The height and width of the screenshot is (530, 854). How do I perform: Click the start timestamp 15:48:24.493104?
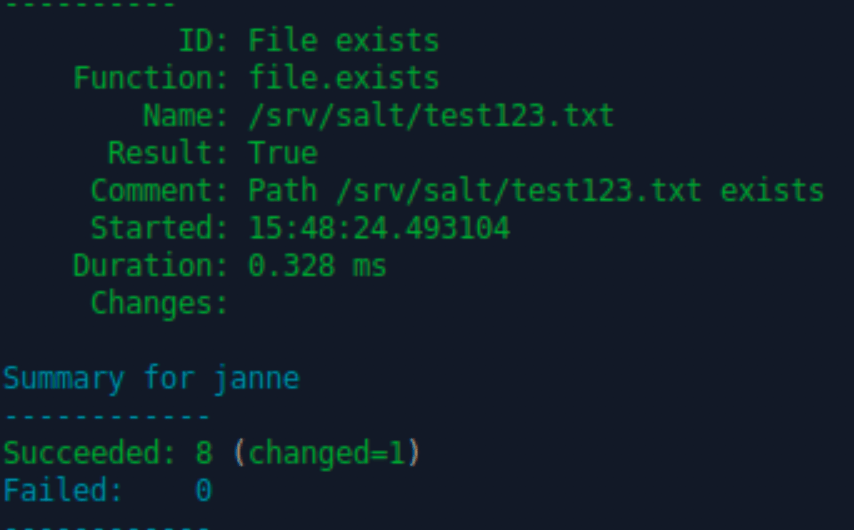(378, 228)
